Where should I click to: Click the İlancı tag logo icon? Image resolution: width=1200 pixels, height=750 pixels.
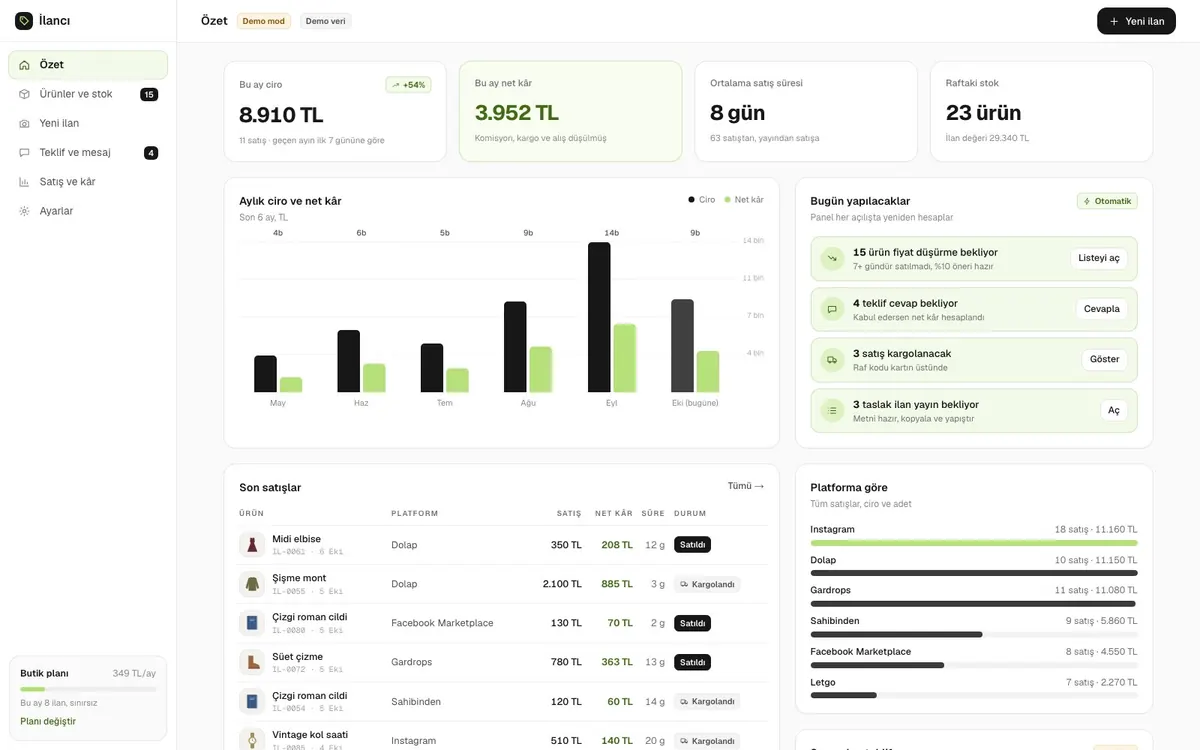pos(24,21)
